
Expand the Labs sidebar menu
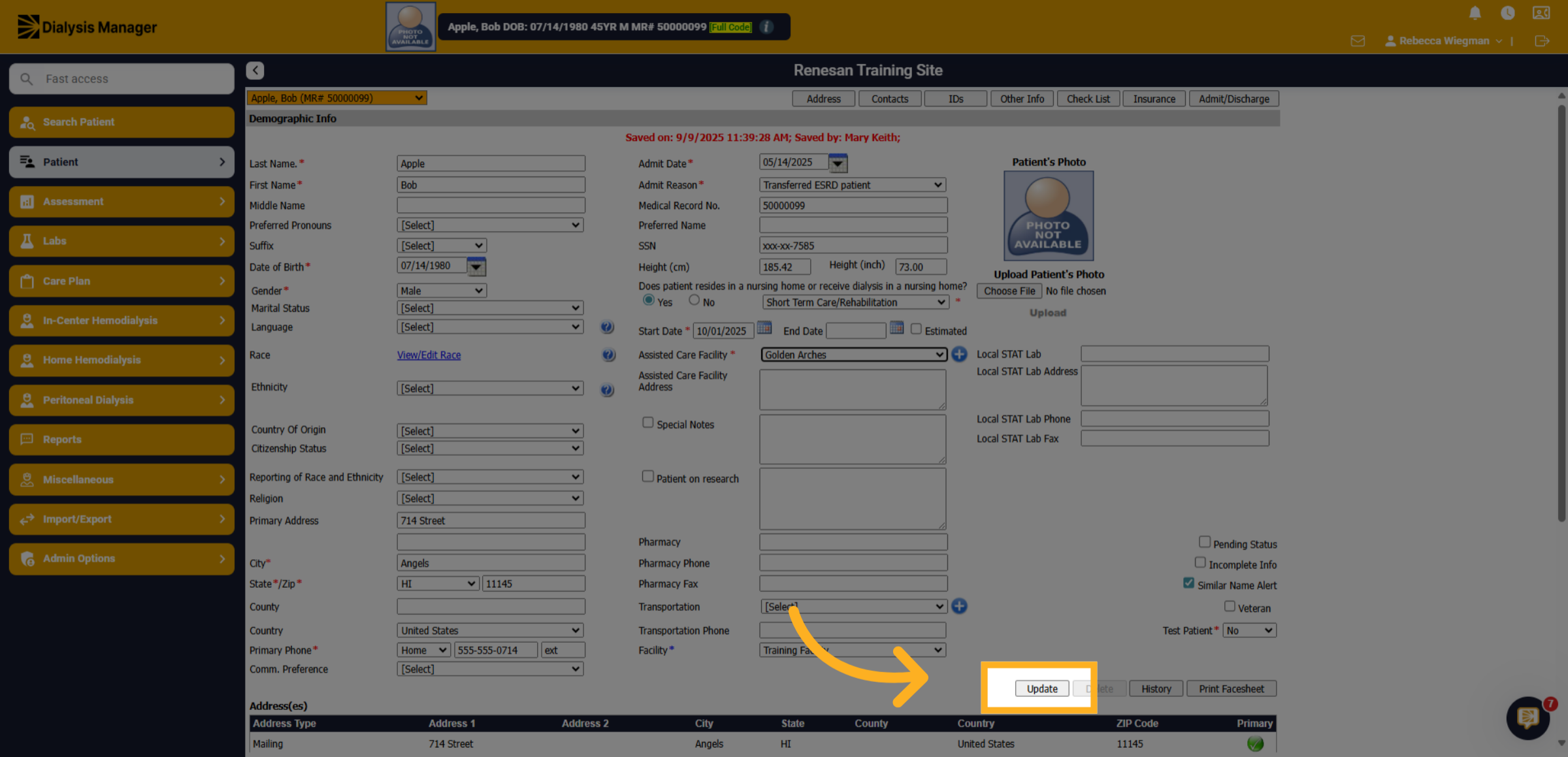point(122,241)
